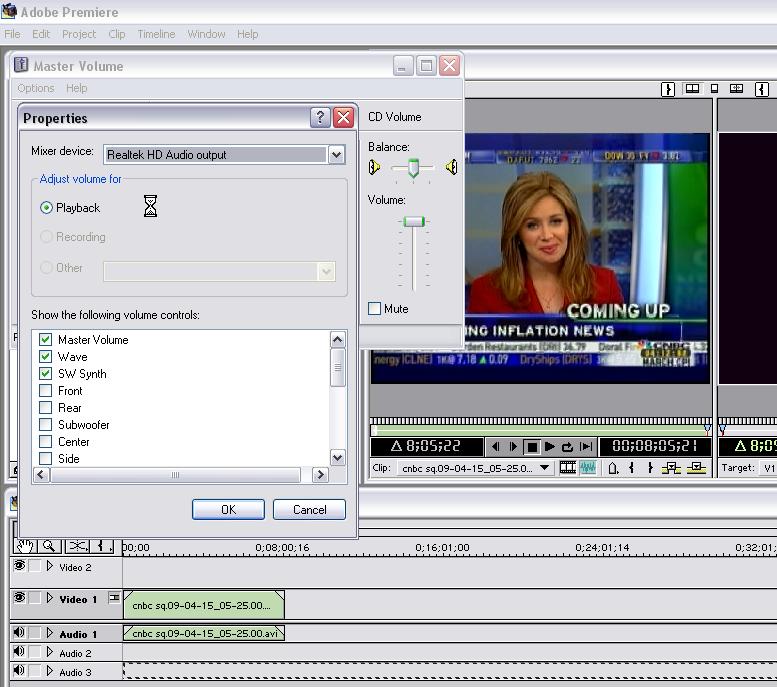This screenshot has width=777, height=687.
Task: Click Cancel in the Properties dialog
Action: (x=309, y=510)
